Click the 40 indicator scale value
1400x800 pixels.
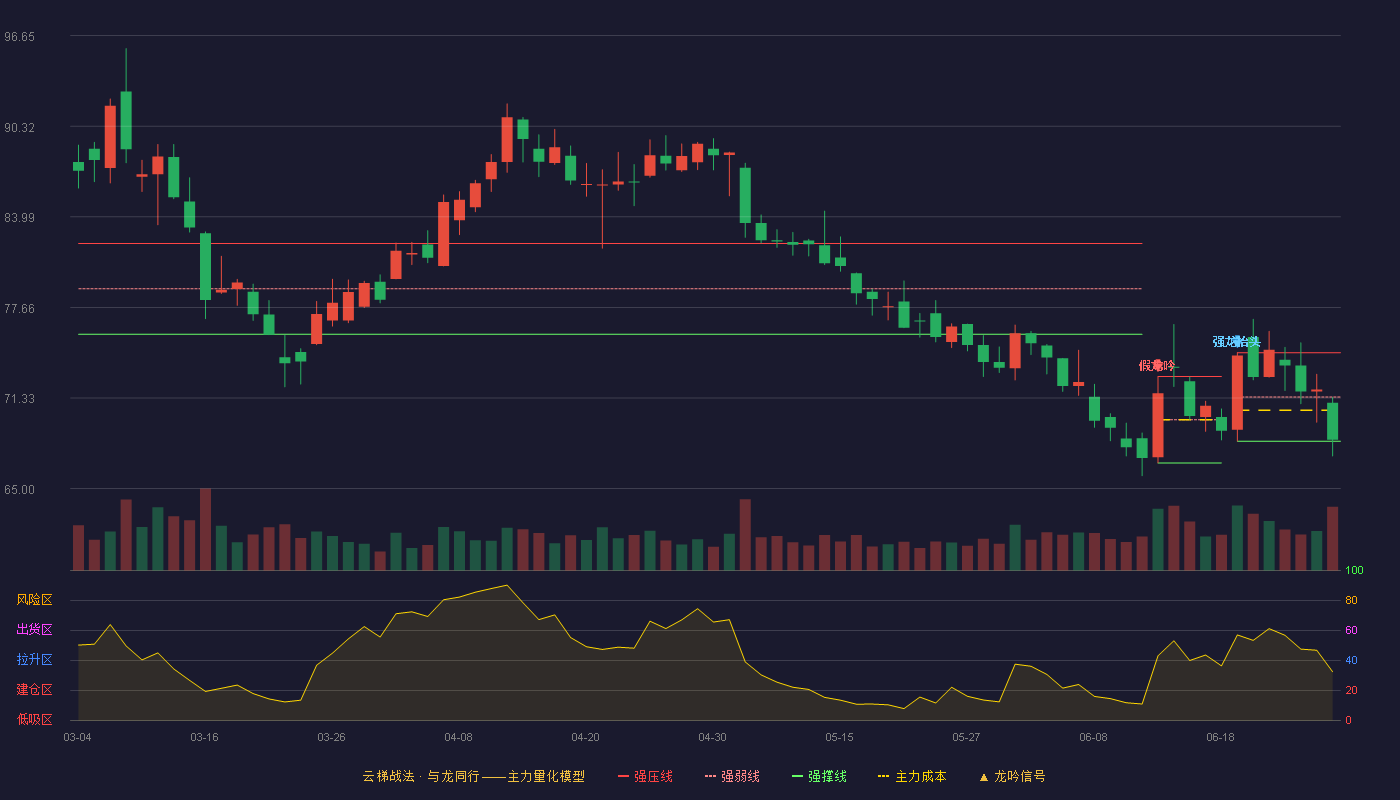click(1351, 660)
